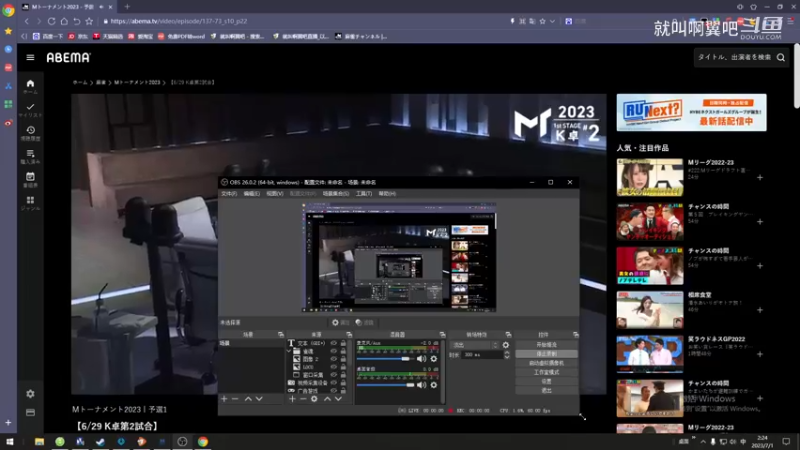Click Start Streaming button in OBS Controls

point(546,345)
